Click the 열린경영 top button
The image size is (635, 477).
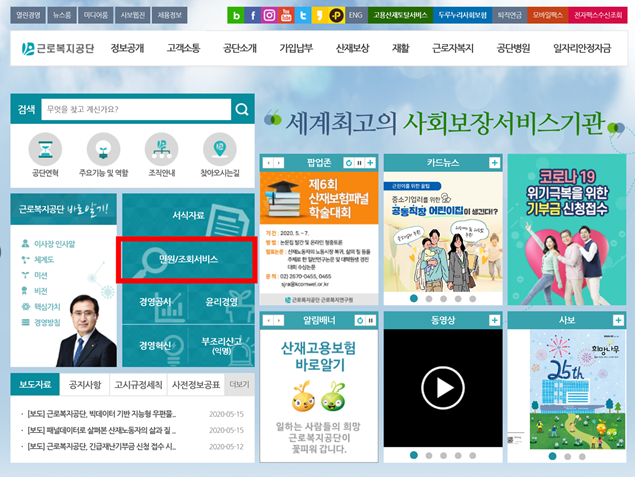click(28, 15)
